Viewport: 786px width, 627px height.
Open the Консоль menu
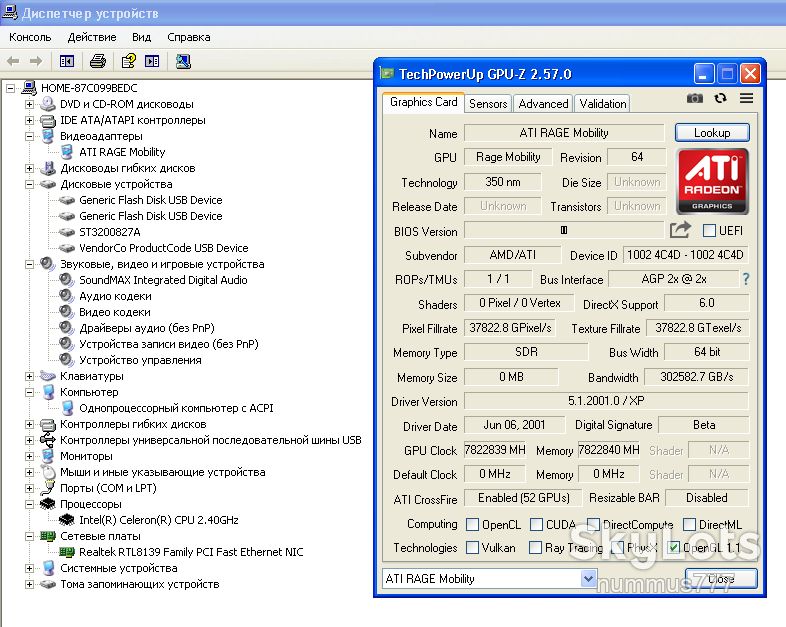[30, 37]
